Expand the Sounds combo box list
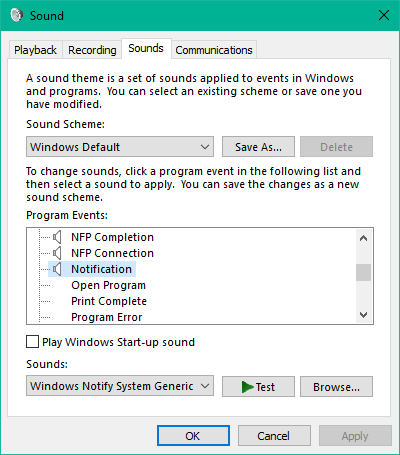This screenshot has height=455, width=400. [120, 386]
